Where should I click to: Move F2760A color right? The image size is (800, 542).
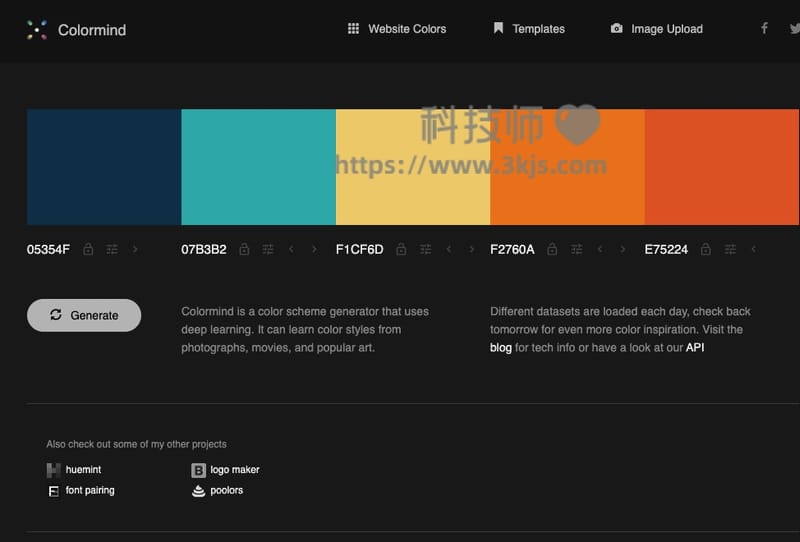(x=622, y=249)
